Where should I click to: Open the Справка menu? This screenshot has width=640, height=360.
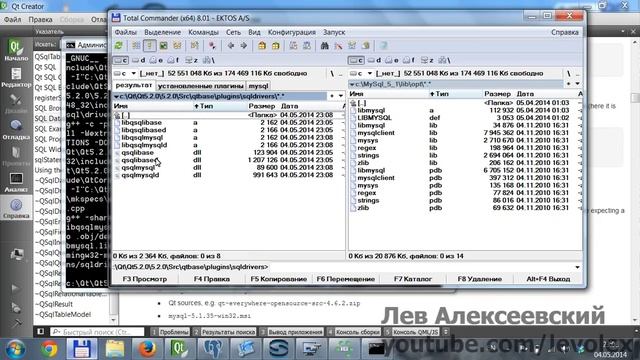[x=564, y=32]
